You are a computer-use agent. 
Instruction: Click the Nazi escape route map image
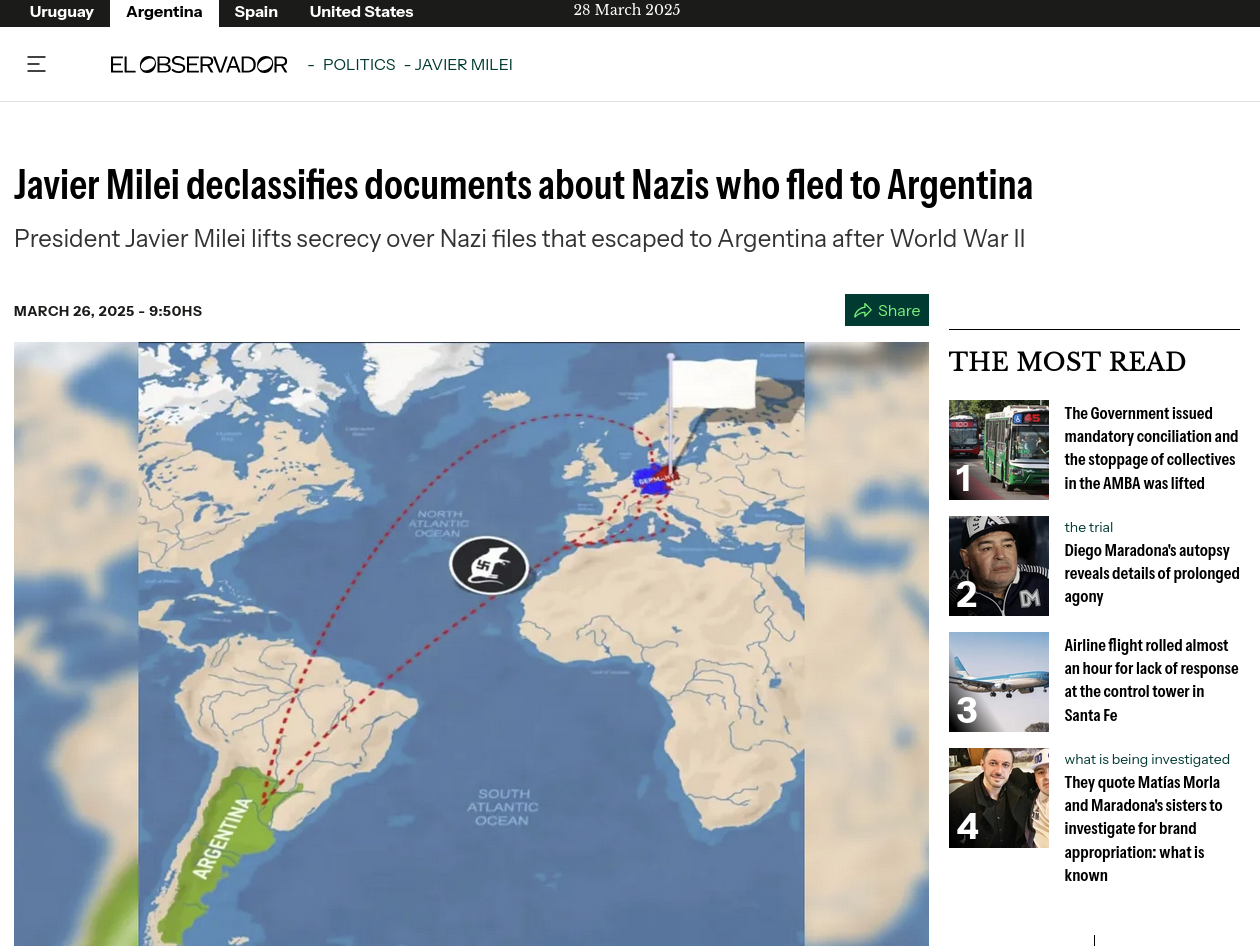471,644
